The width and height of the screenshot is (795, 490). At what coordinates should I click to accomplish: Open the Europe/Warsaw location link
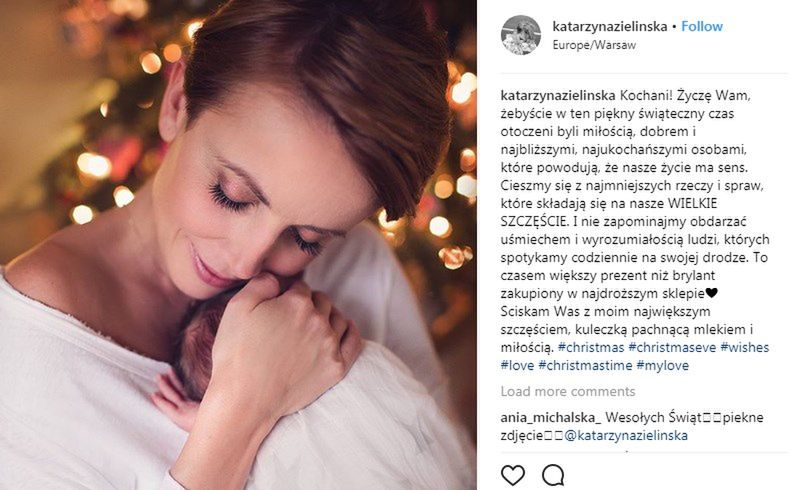594,45
